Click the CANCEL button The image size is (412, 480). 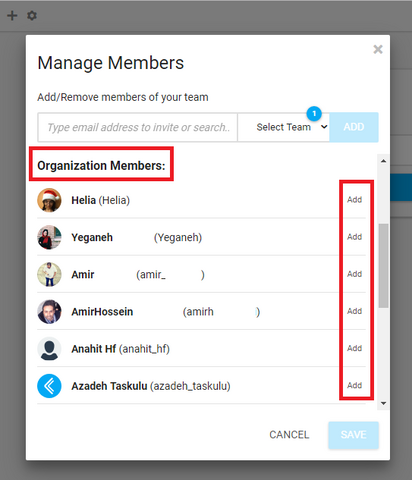point(289,435)
